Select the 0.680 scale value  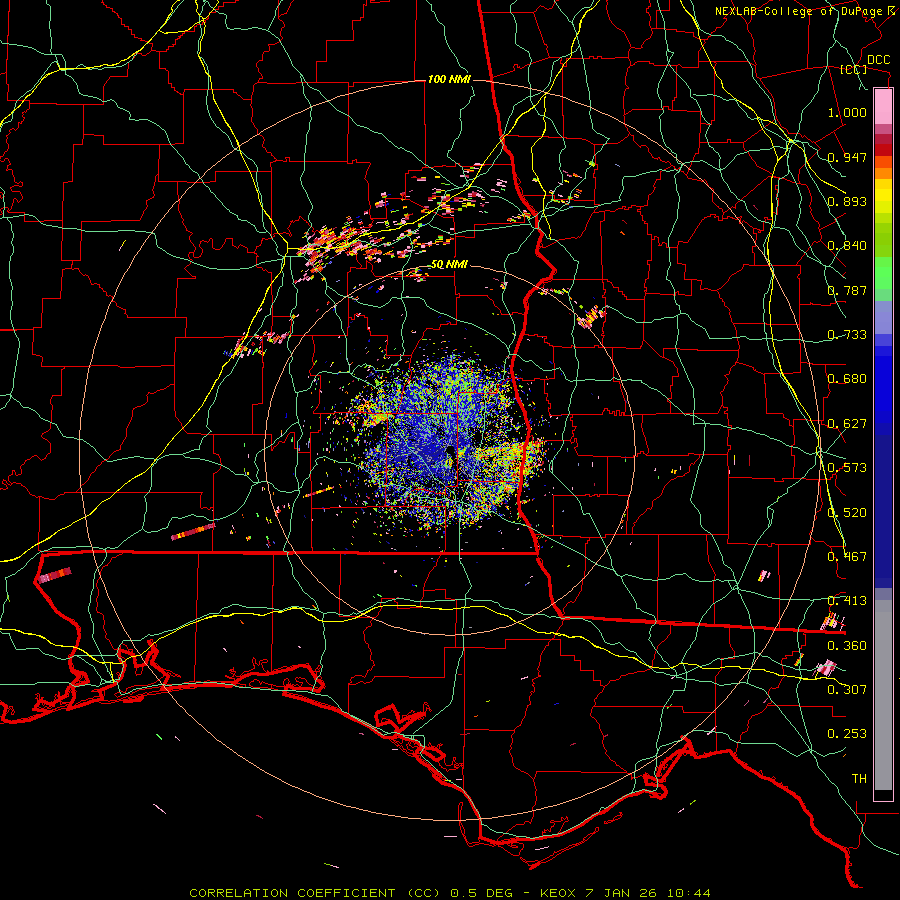847,379
